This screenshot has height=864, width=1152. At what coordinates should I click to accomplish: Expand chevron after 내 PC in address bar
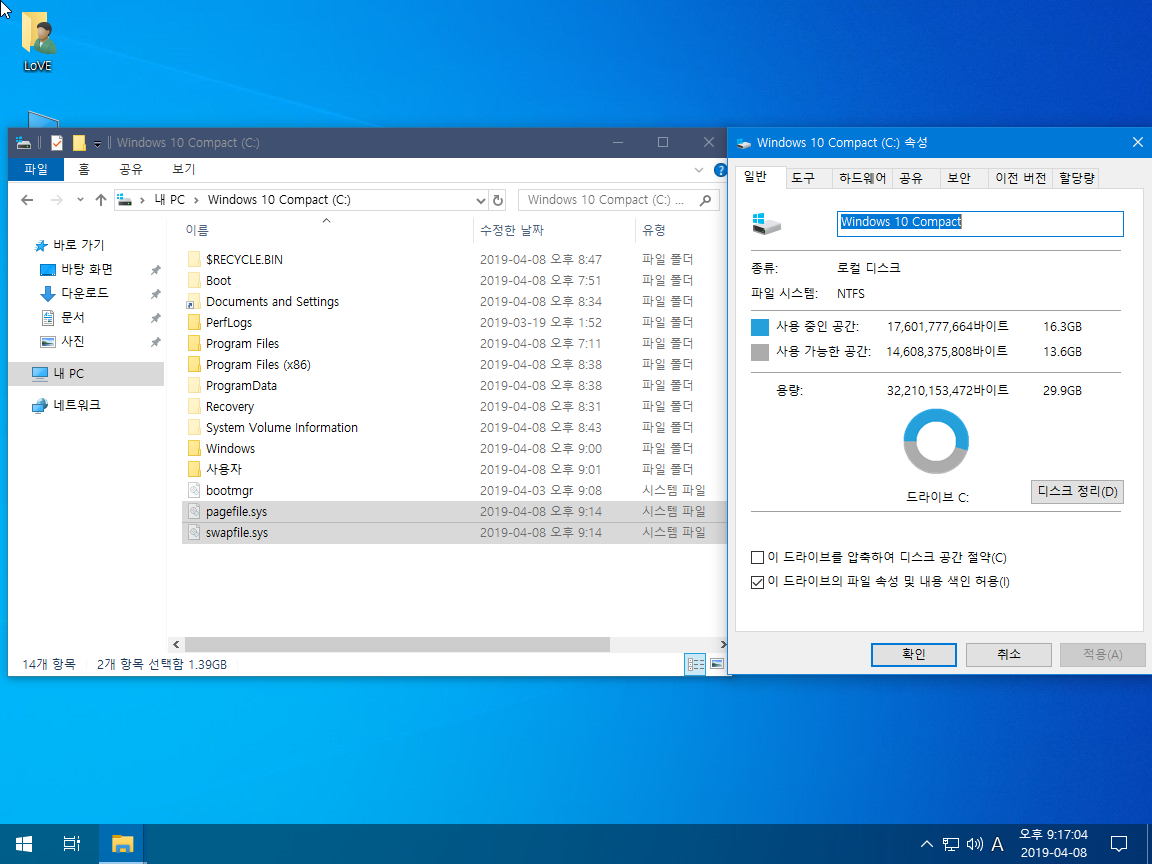[x=196, y=200]
